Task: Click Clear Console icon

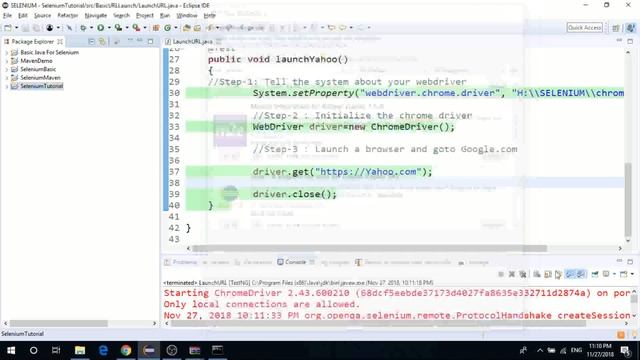Action: (x=537, y=274)
